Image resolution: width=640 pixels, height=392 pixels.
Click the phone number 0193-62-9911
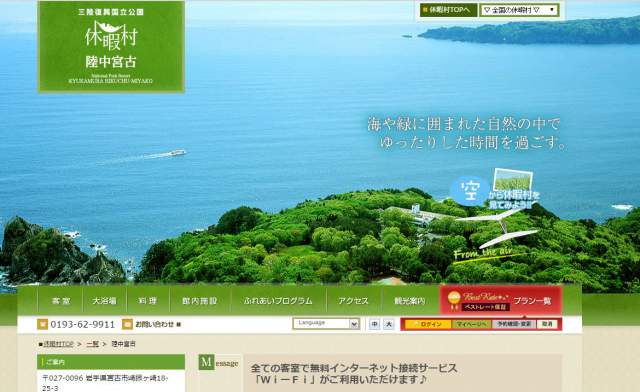pos(83,324)
